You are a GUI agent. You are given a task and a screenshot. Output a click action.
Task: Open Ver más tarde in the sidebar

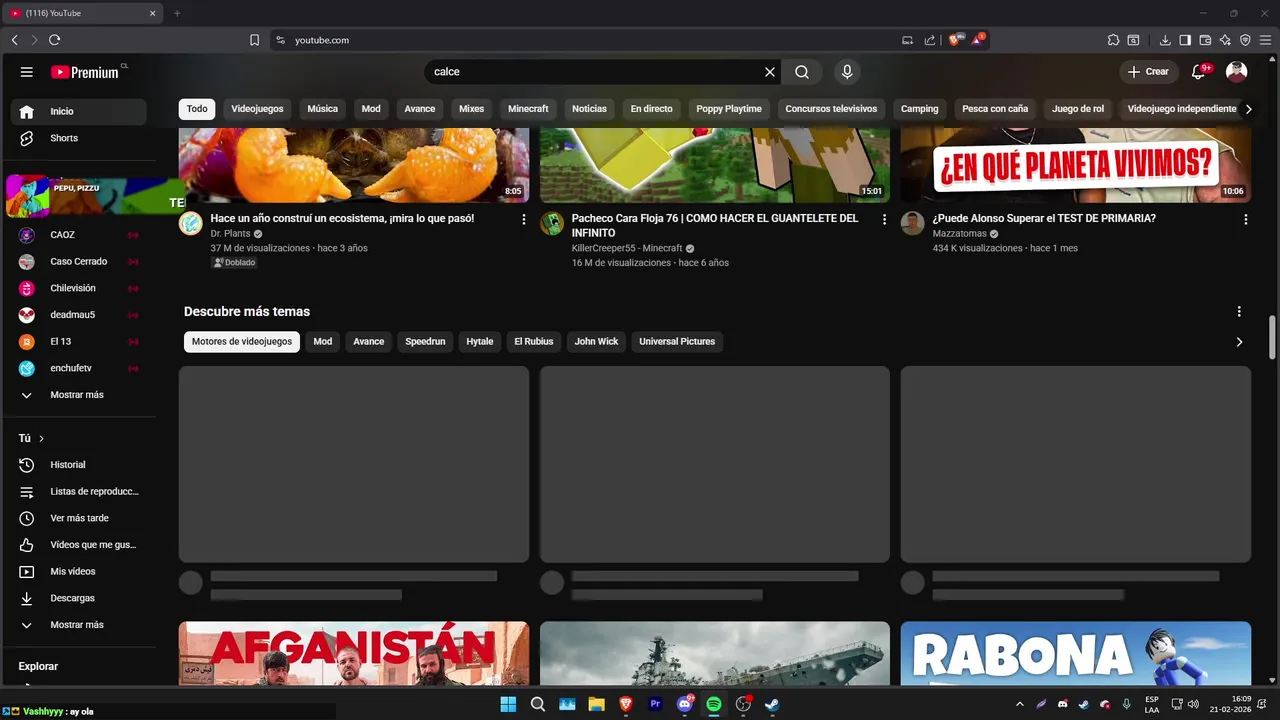tap(81, 518)
